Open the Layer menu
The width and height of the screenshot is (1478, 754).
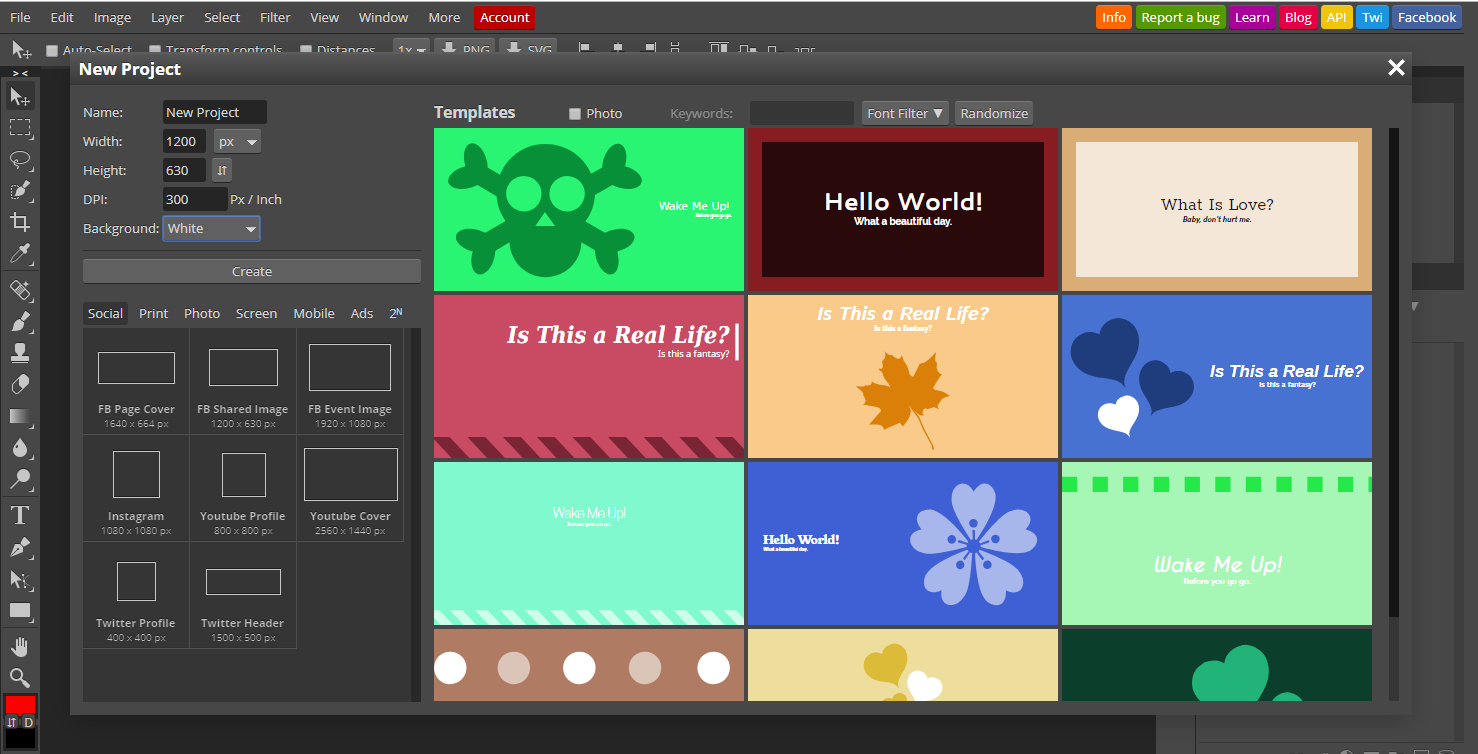(x=167, y=17)
